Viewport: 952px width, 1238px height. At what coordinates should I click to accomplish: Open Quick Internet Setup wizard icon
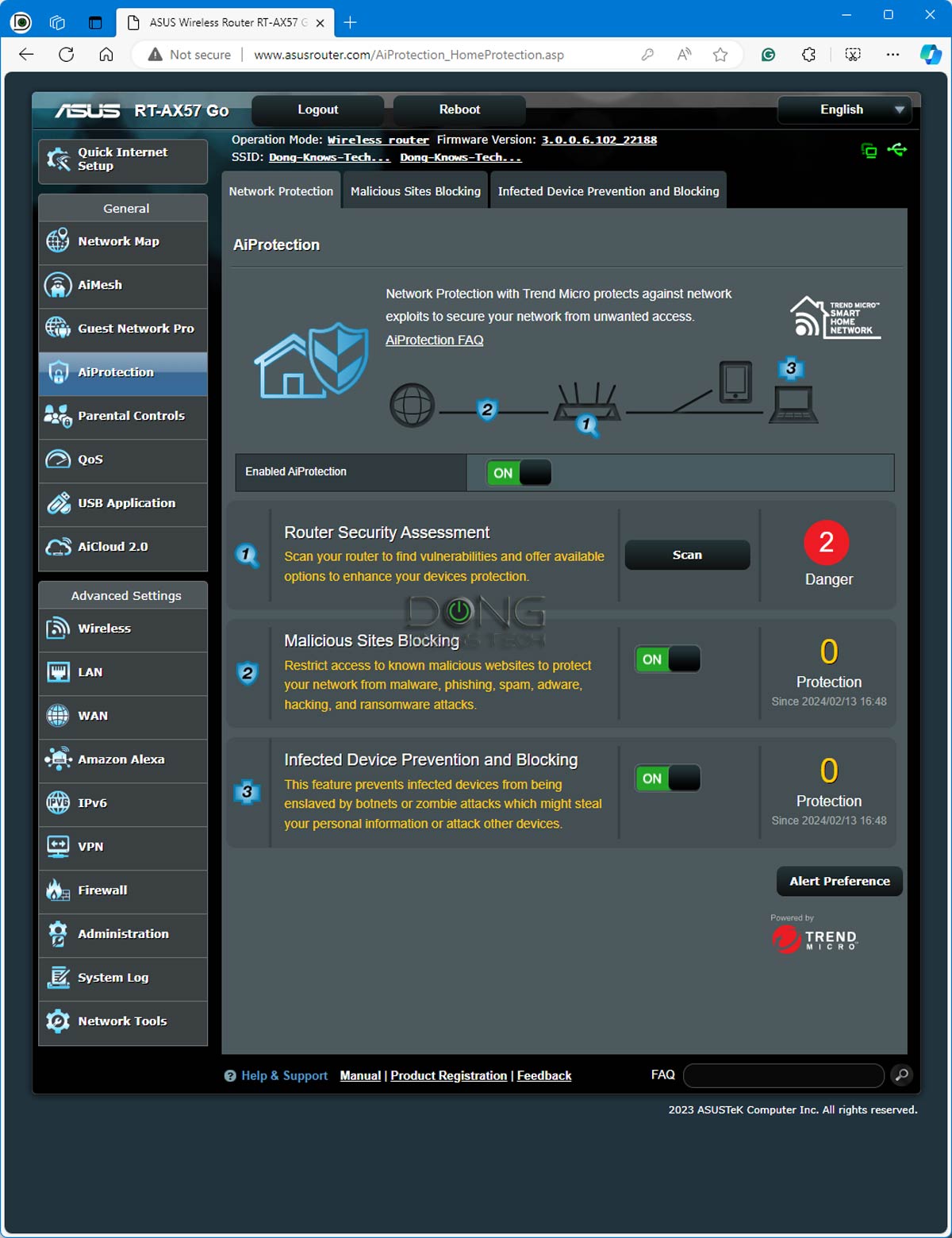58,160
